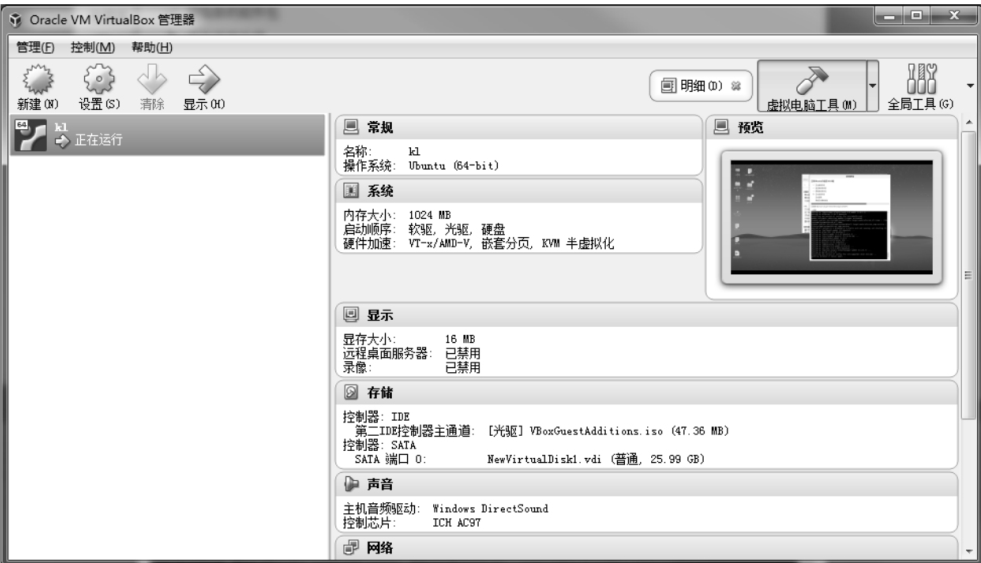Click the details pane vertical scrollbar
The width and height of the screenshot is (981, 563).
pyautogui.click(x=968, y=275)
